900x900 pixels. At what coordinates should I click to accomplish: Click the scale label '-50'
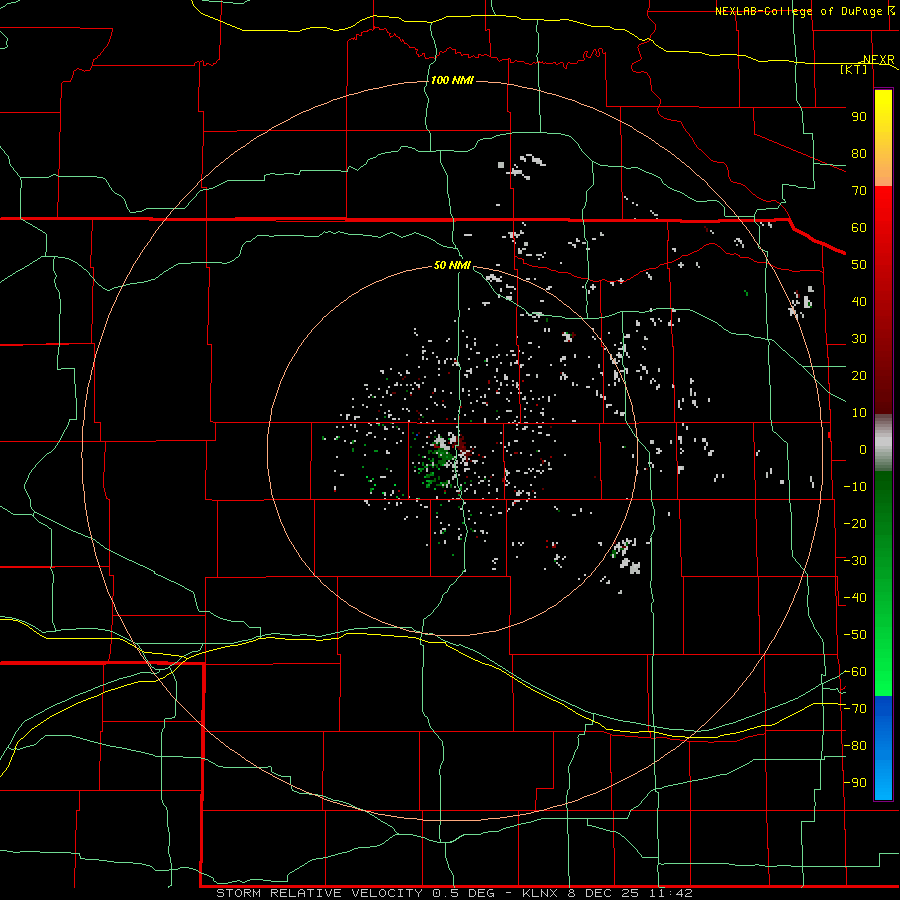855,634
